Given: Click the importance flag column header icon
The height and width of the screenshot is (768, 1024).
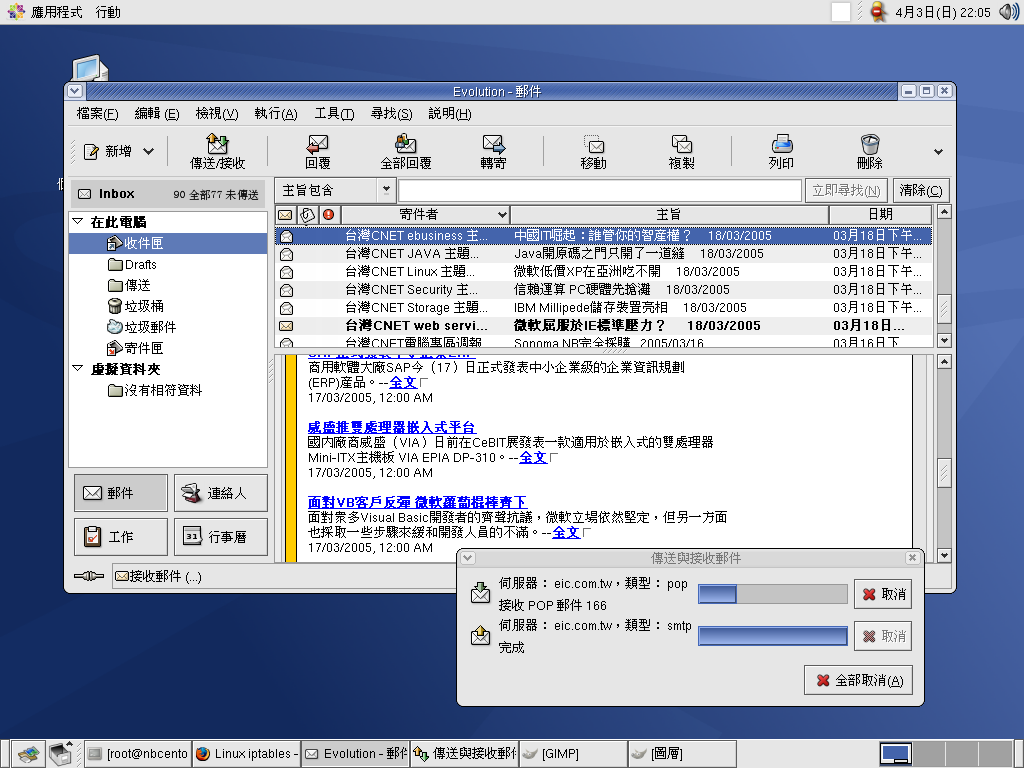Looking at the screenshot, I should (x=329, y=214).
